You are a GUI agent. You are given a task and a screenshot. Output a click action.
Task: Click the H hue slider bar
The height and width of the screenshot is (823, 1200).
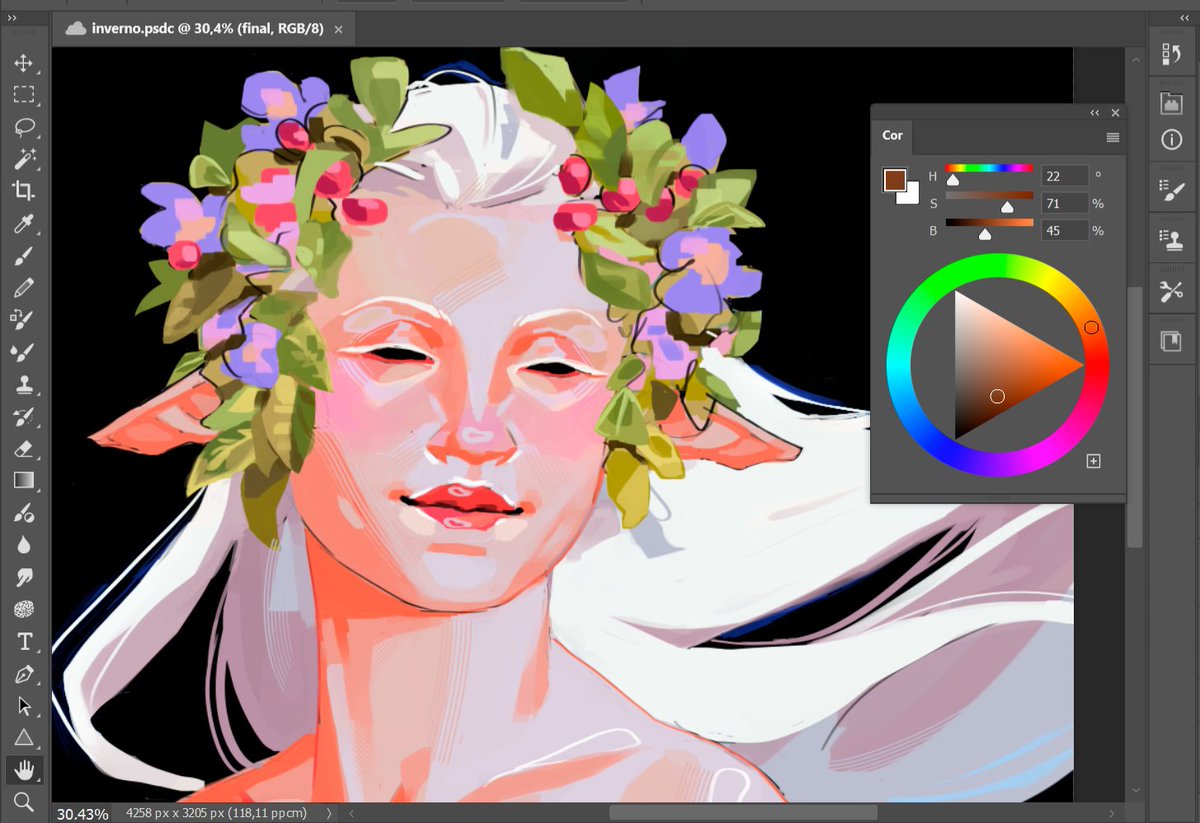[989, 168]
